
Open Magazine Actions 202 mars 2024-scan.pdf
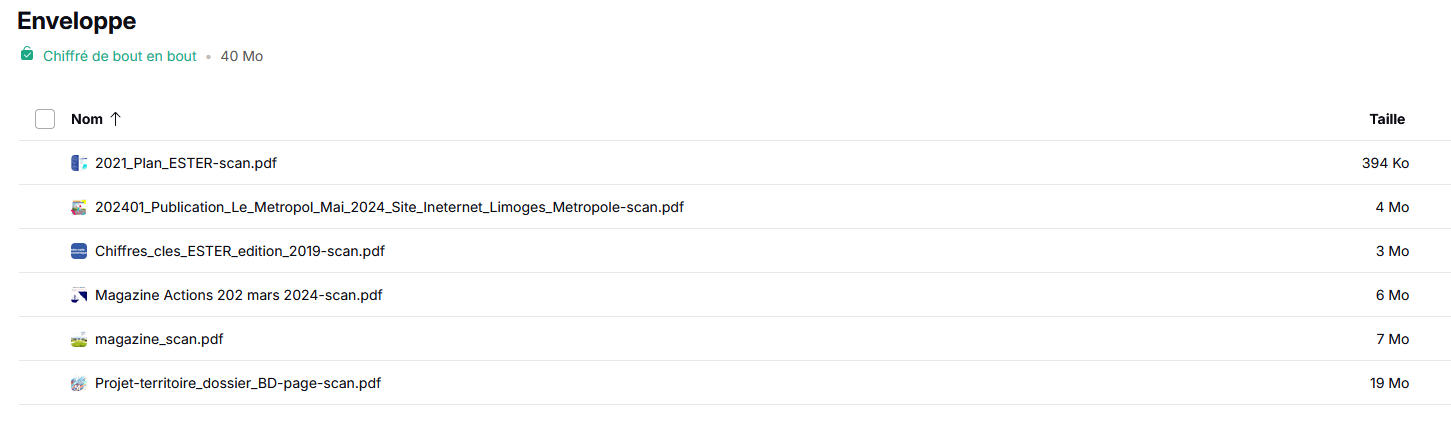(x=238, y=295)
